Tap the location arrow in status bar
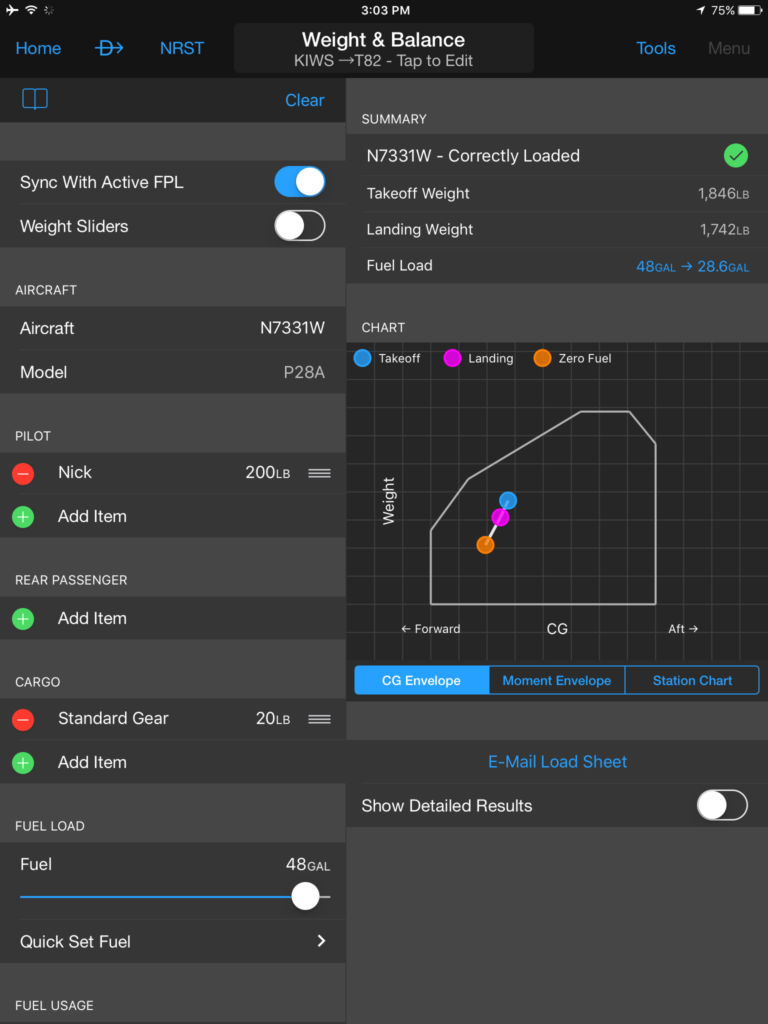 701,10
